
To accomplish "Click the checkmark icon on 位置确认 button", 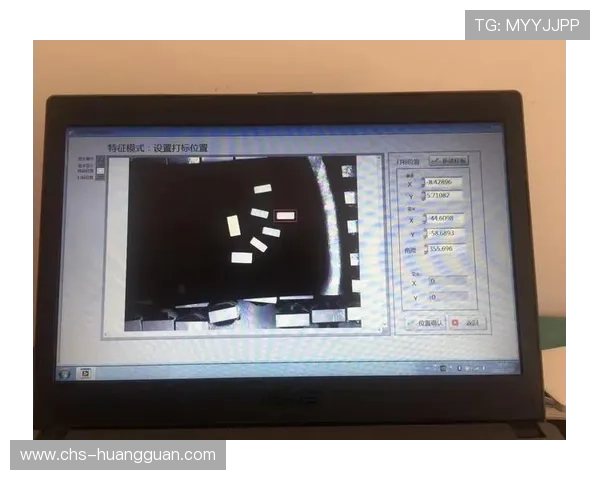I will (411, 322).
